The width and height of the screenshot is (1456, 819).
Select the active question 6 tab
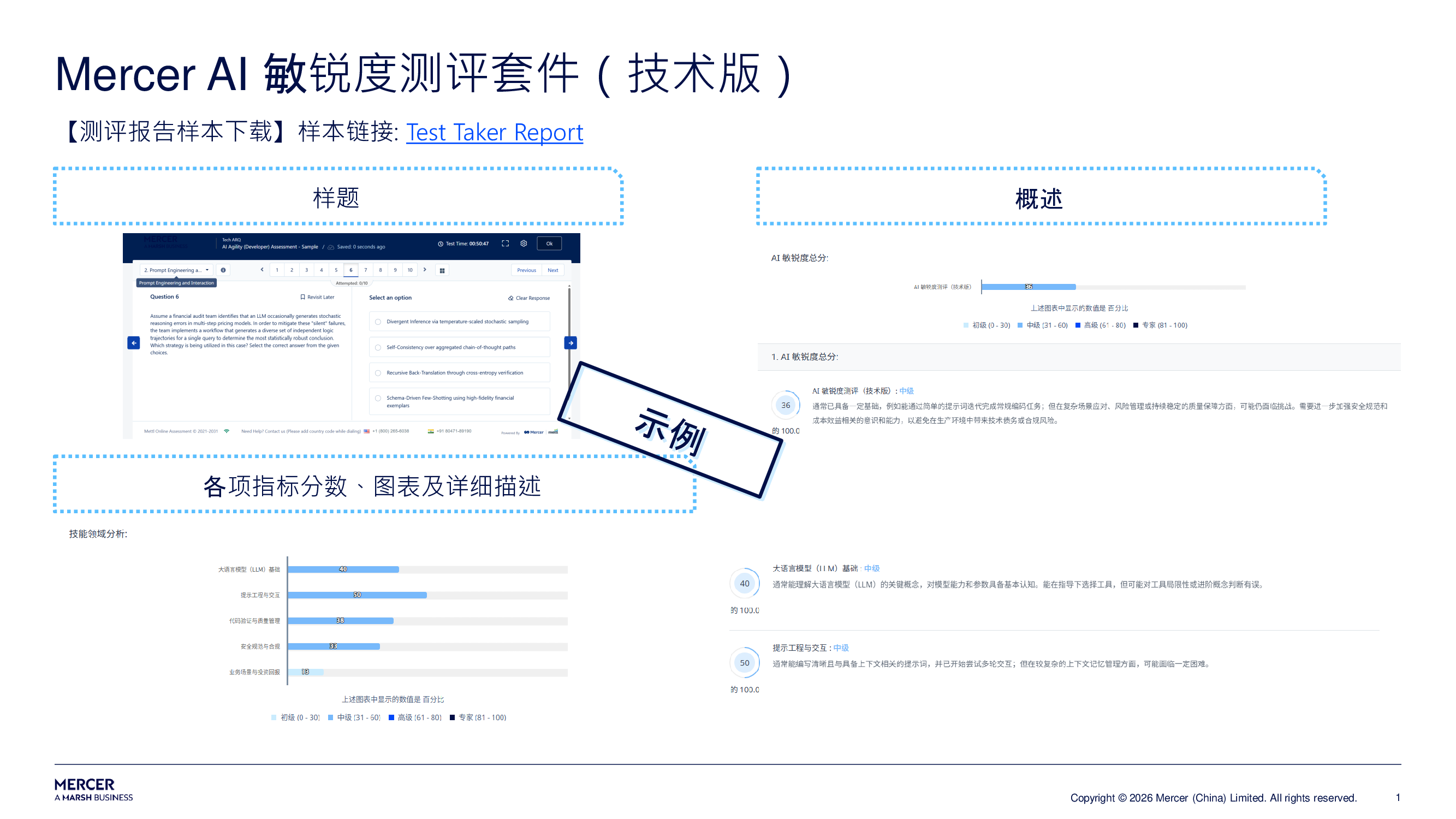351,270
